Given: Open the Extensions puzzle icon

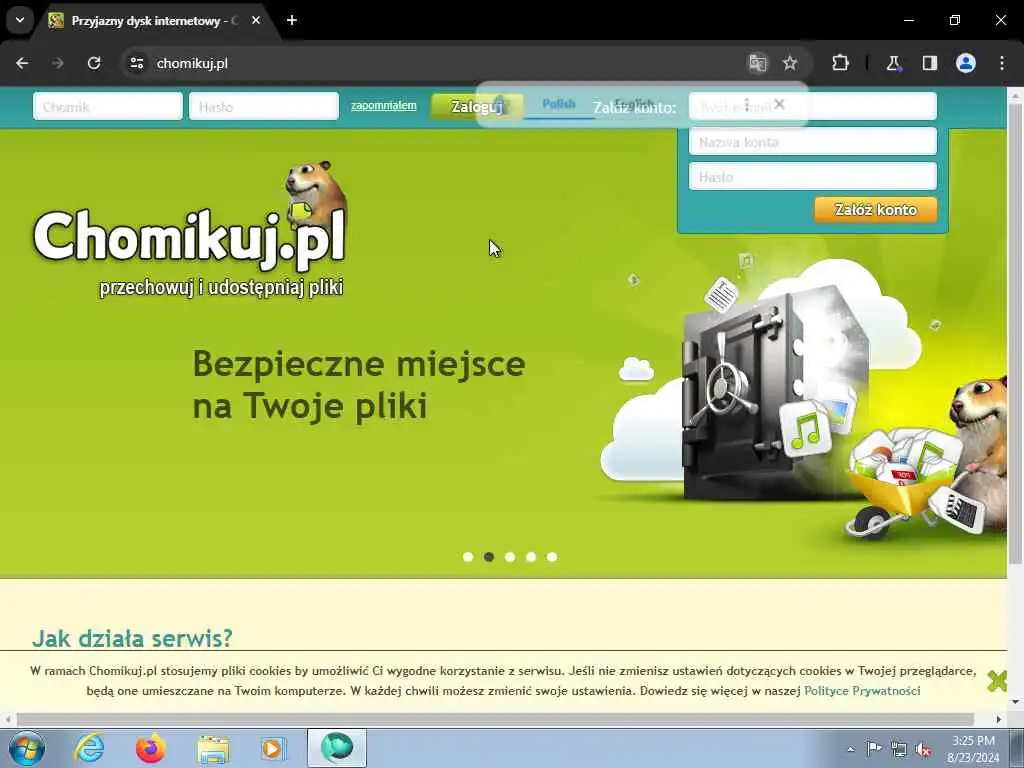Looking at the screenshot, I should [840, 63].
